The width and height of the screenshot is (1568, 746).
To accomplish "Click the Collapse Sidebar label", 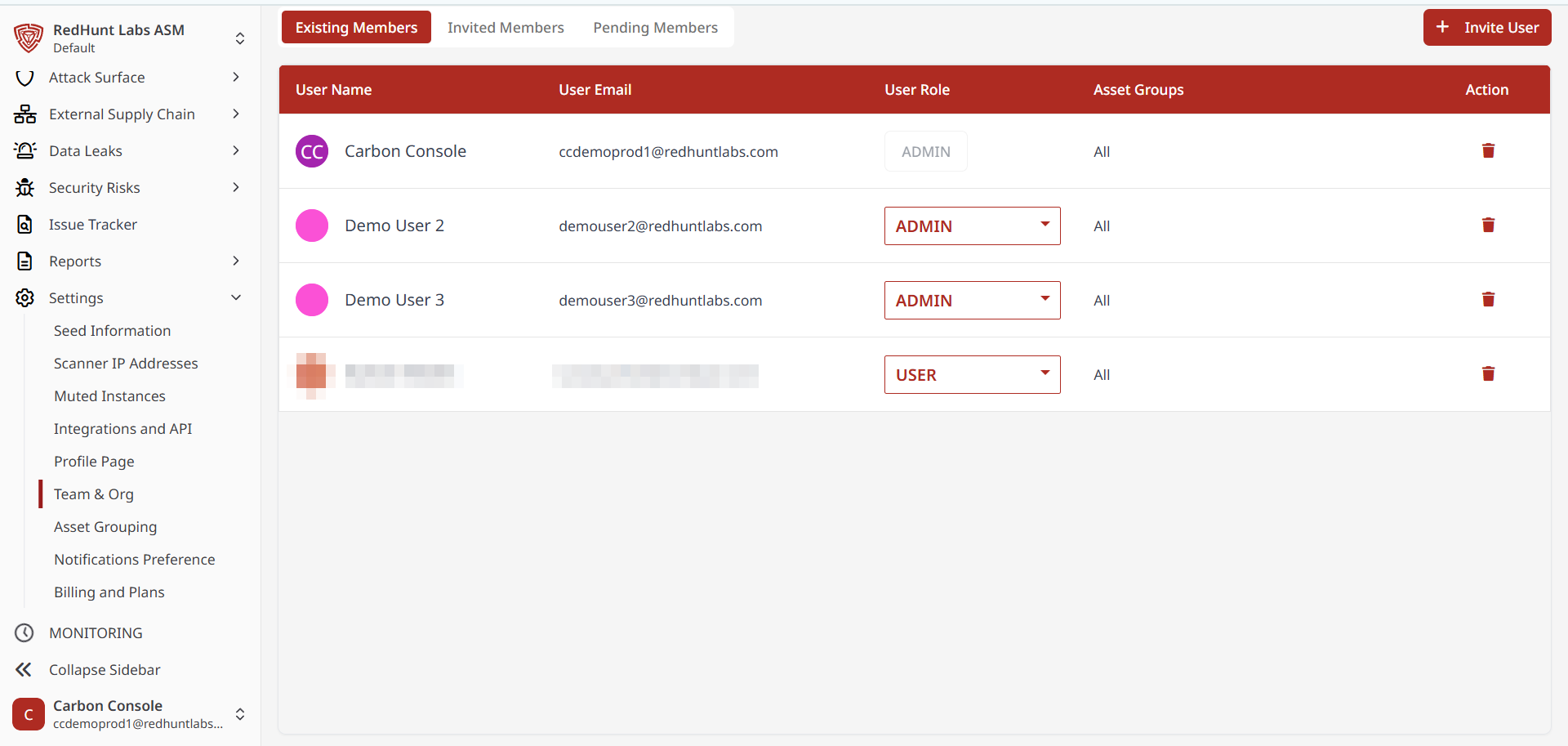I will click(105, 670).
